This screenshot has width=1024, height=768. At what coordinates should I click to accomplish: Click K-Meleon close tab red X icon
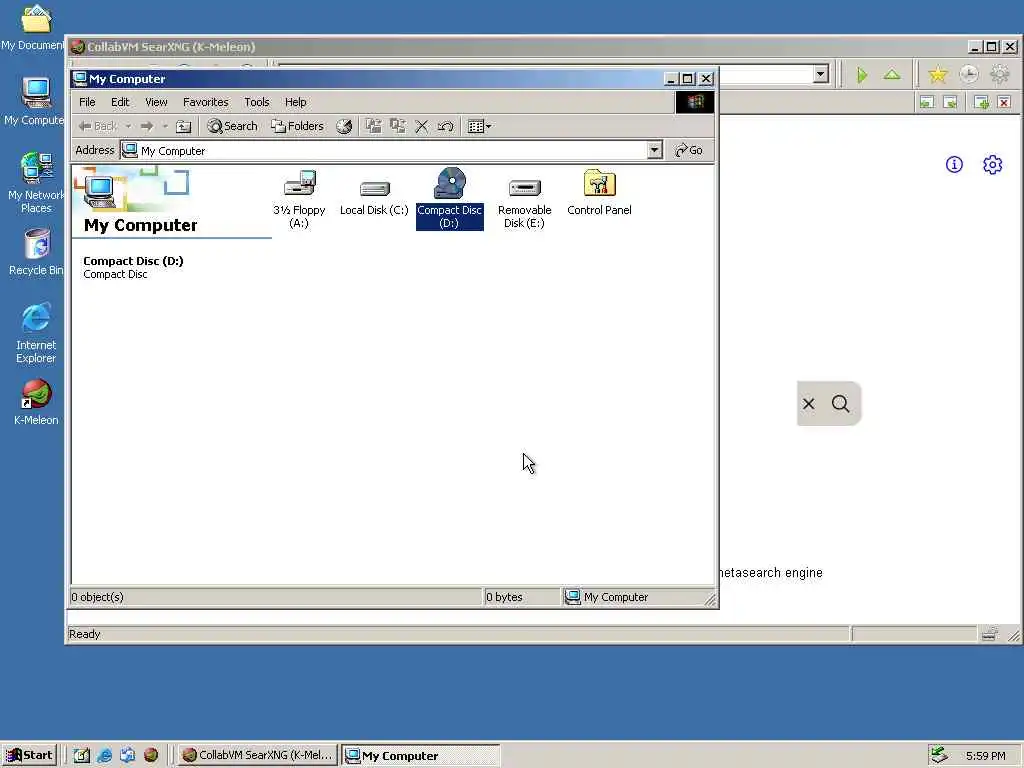[x=1004, y=102]
